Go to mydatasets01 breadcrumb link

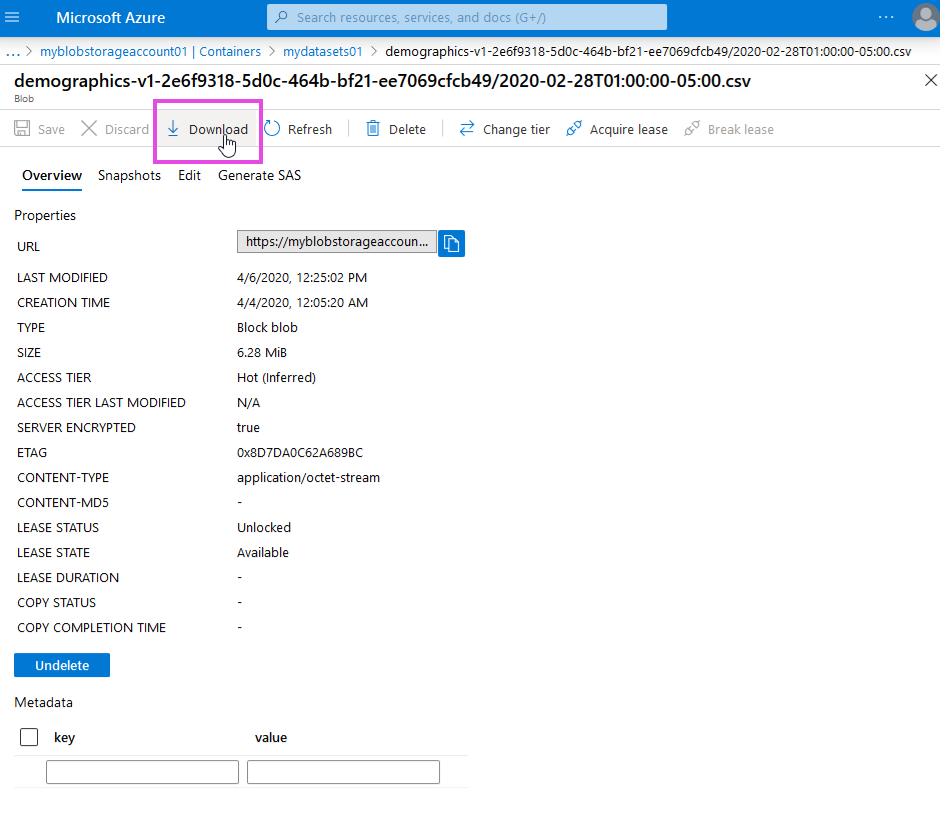[x=323, y=52]
